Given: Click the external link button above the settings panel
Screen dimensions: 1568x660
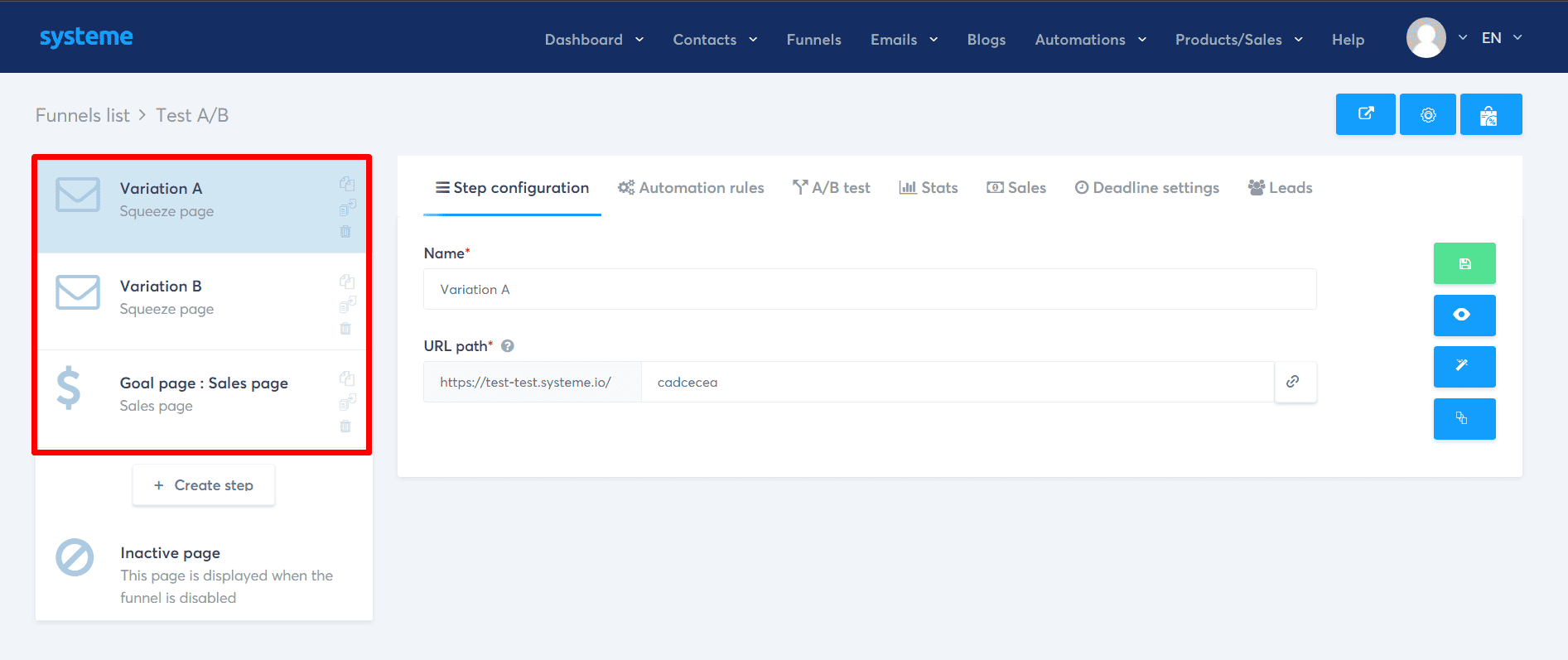Looking at the screenshot, I should pos(1365,114).
